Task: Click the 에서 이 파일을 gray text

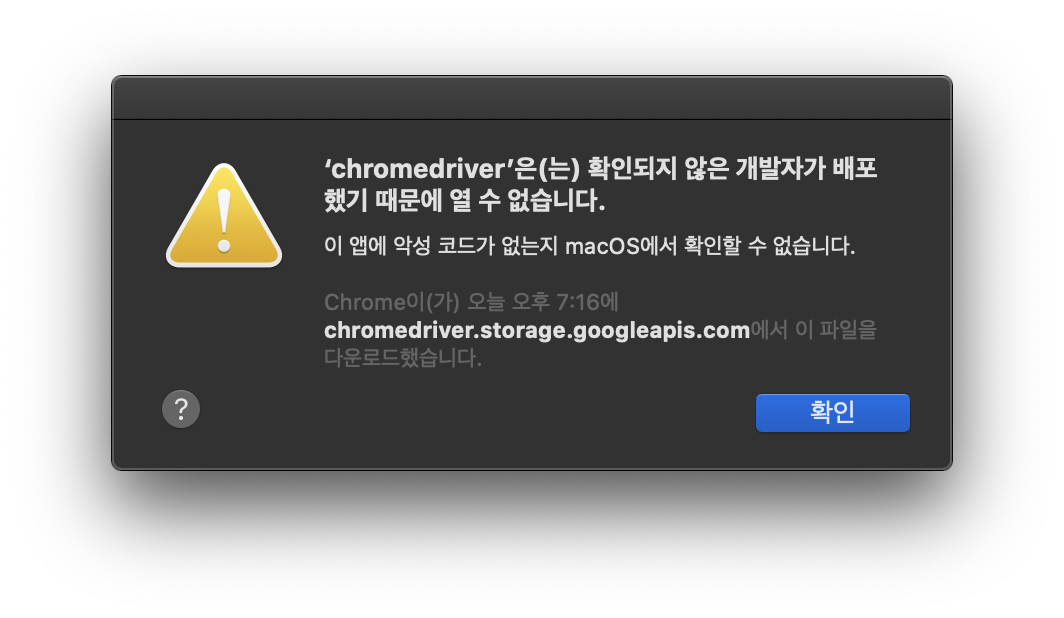Action: 814,330
